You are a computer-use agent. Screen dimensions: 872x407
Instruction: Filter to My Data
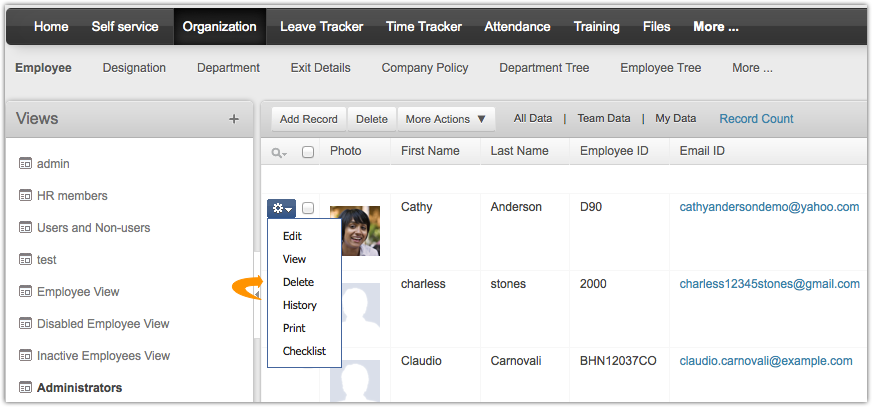pyautogui.click(x=676, y=118)
